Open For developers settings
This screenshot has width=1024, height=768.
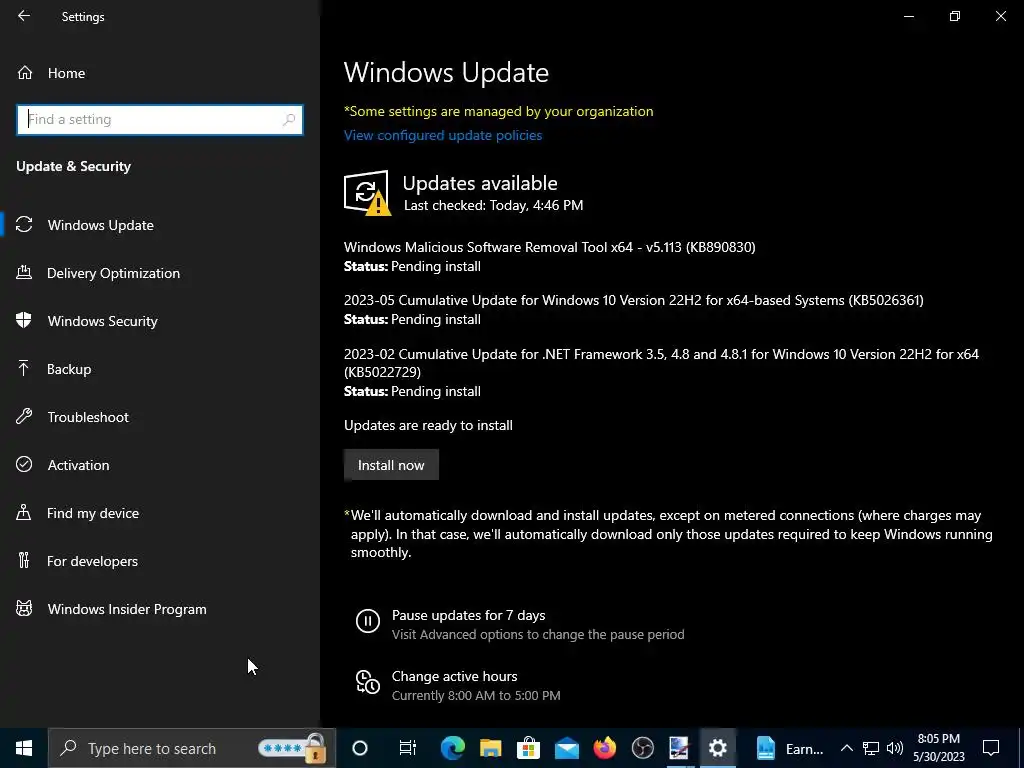click(x=160, y=561)
